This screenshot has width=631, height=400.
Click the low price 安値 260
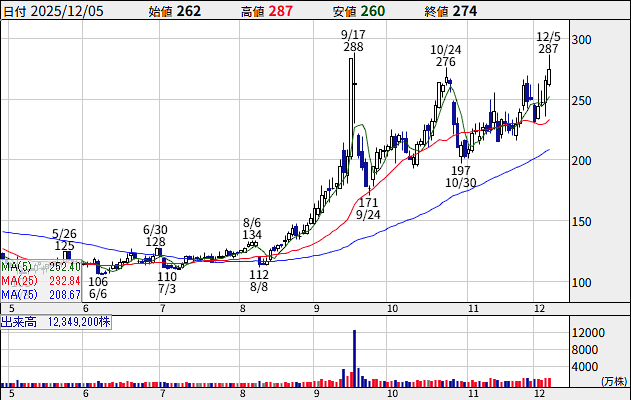coord(359,11)
